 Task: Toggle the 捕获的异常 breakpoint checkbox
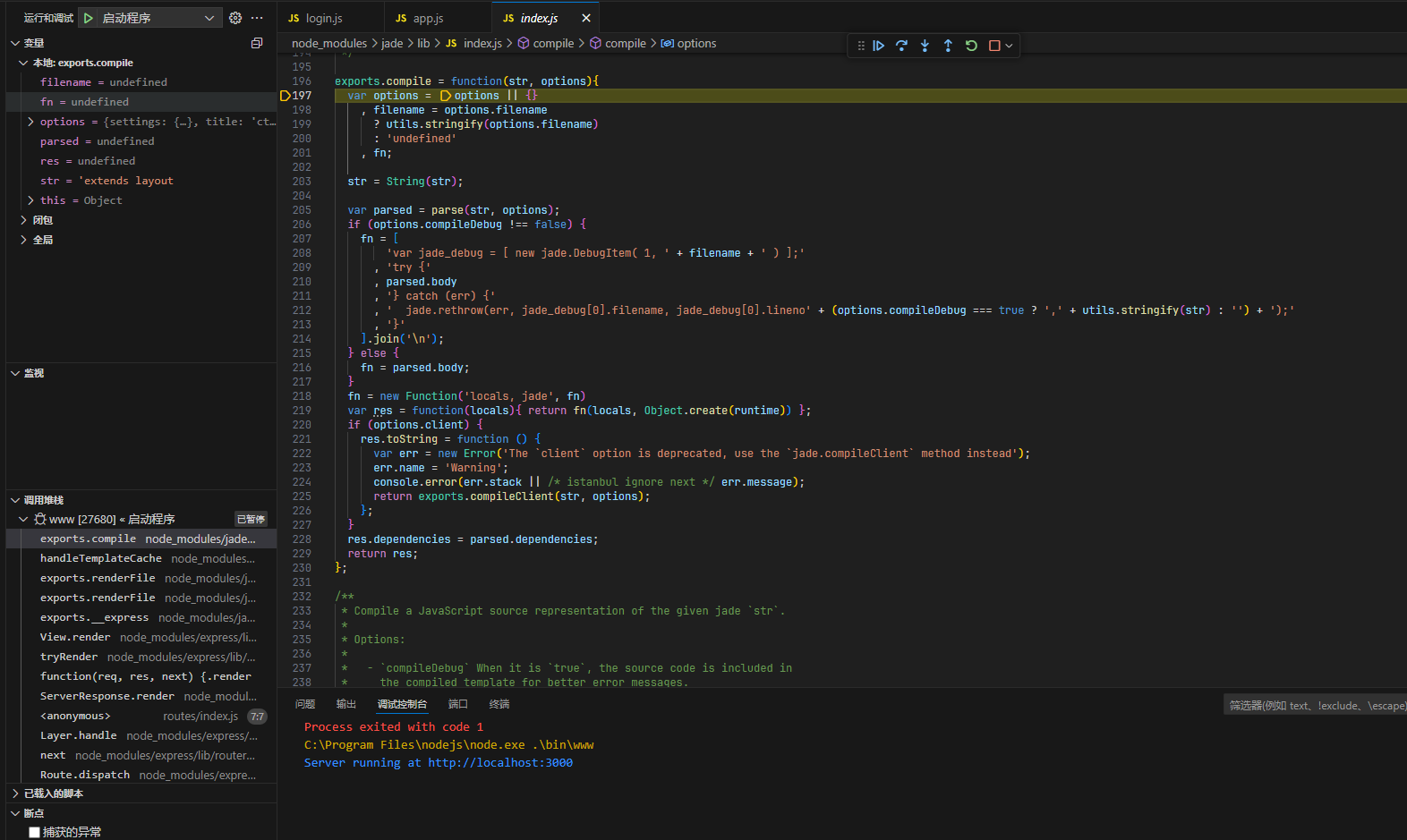pyautogui.click(x=35, y=832)
